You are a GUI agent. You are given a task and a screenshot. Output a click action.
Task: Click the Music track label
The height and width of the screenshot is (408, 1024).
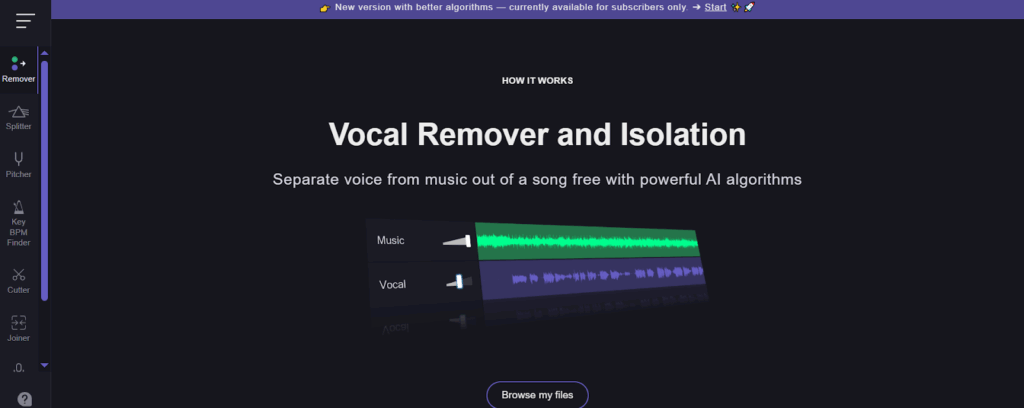point(391,240)
